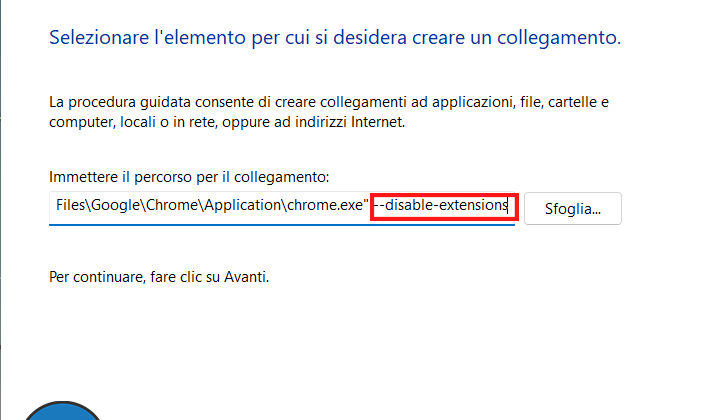707x420 pixels.
Task: Place cursor on --disable-extensions text
Action: 441,207
